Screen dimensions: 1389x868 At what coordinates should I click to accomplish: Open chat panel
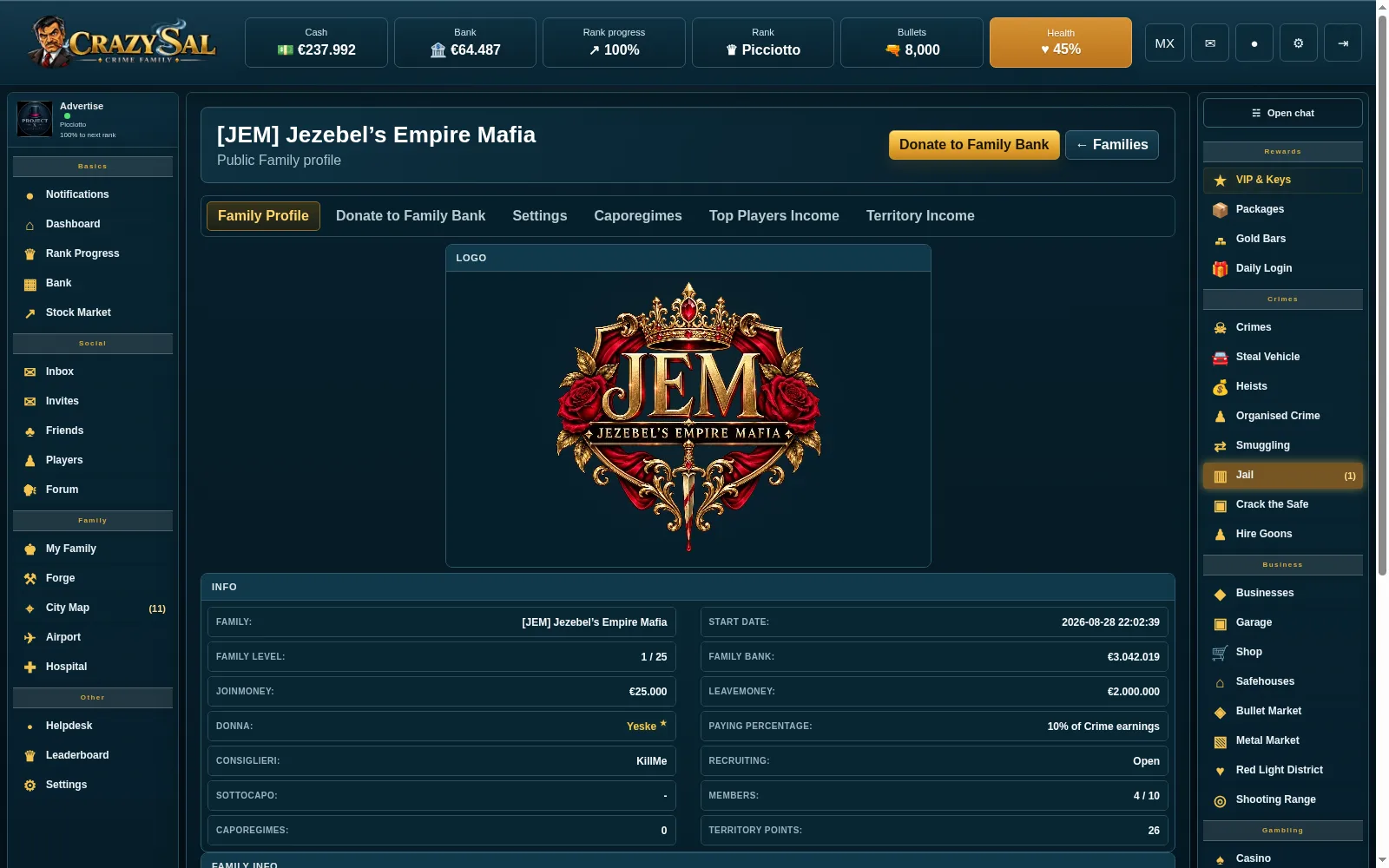pyautogui.click(x=1282, y=113)
